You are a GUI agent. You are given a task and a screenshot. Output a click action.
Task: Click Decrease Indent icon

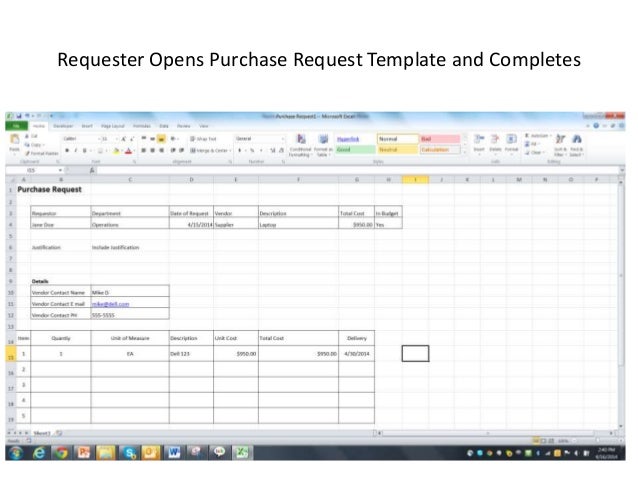coord(173,151)
